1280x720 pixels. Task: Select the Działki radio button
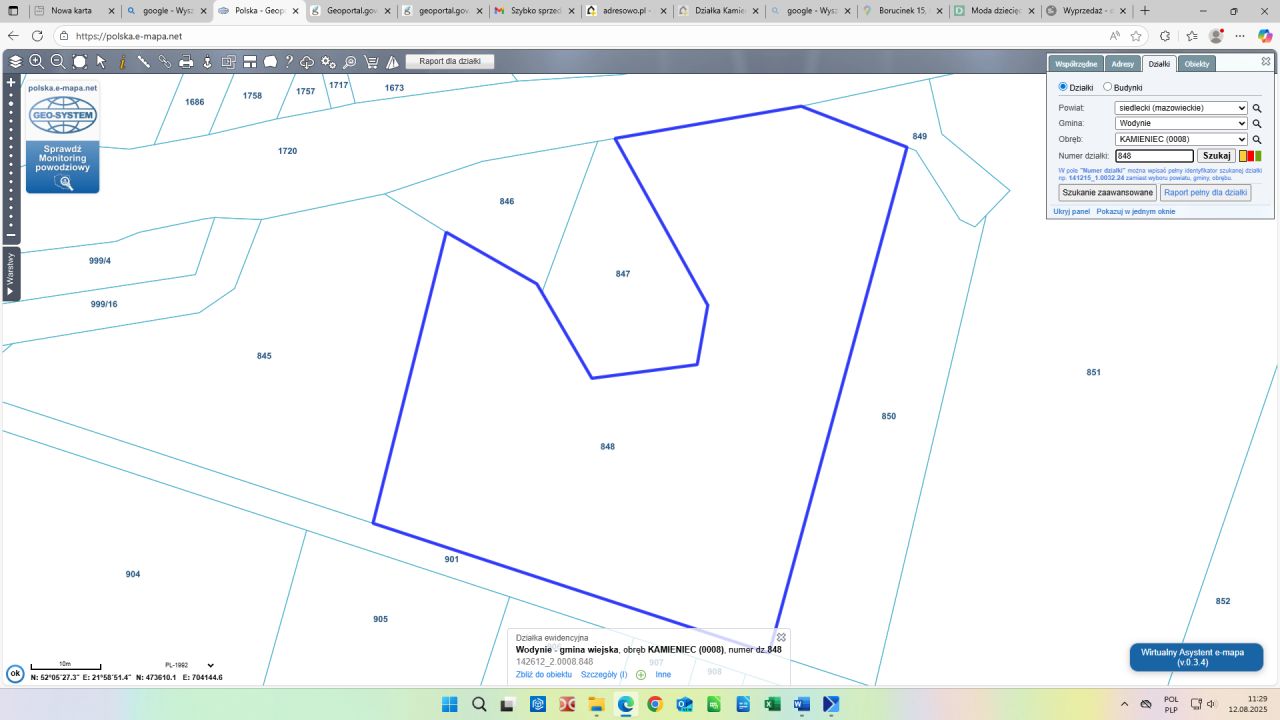point(1063,87)
